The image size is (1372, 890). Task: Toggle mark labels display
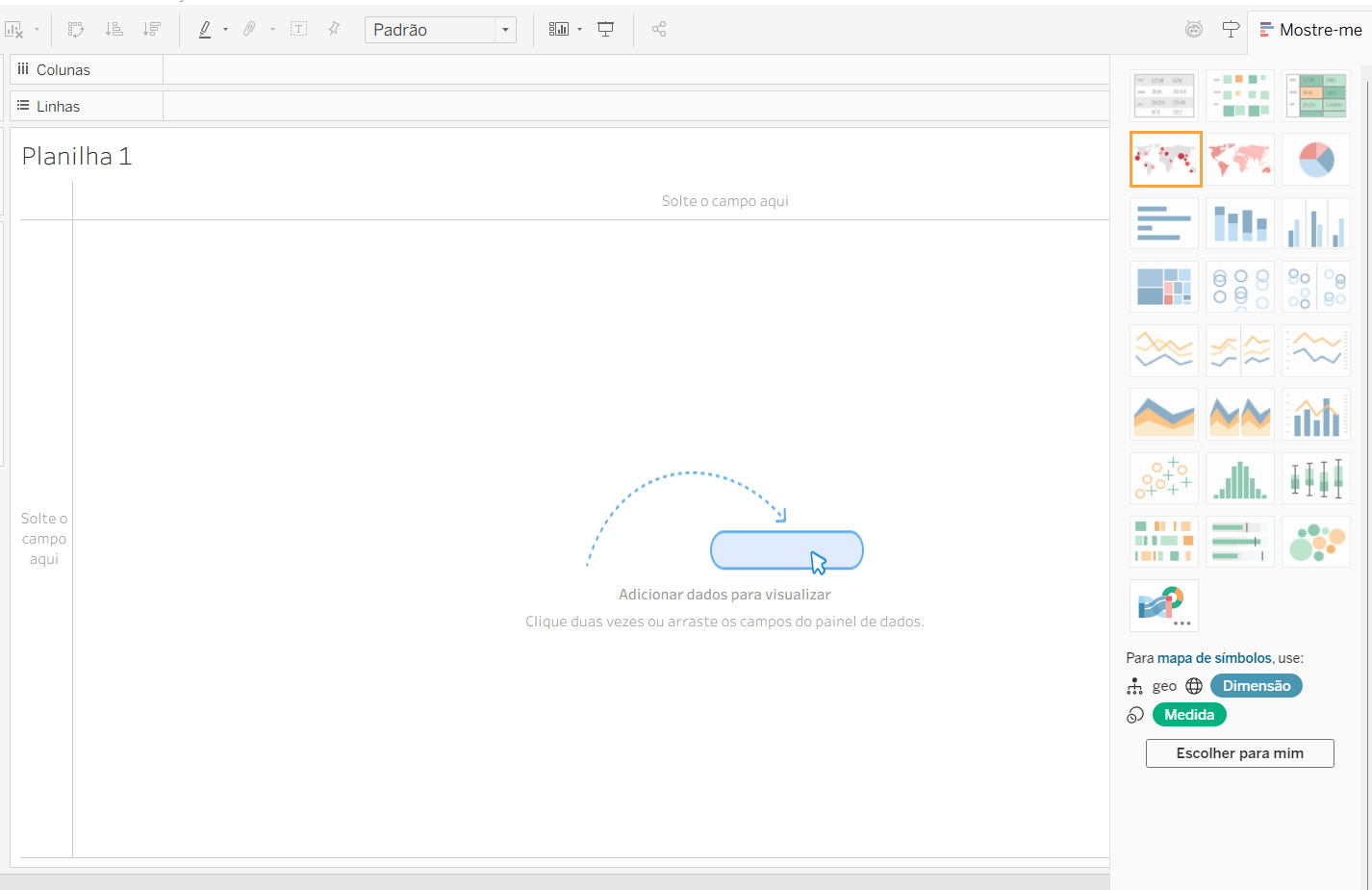(299, 30)
